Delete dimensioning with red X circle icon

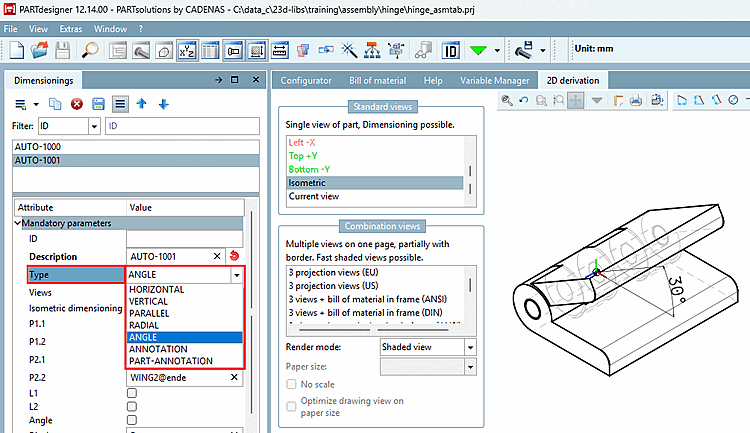(x=77, y=104)
